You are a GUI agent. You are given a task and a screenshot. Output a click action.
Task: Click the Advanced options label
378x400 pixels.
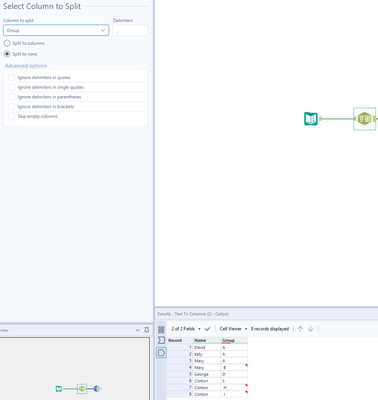pos(26,66)
